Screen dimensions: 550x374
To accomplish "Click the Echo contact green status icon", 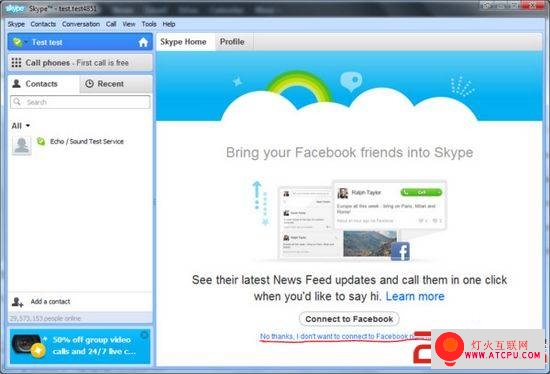I will (41, 141).
